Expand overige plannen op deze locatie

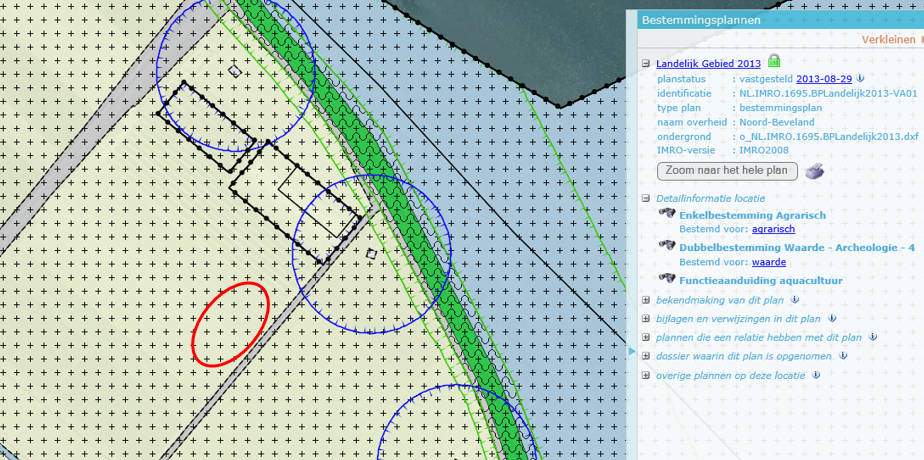click(x=646, y=376)
